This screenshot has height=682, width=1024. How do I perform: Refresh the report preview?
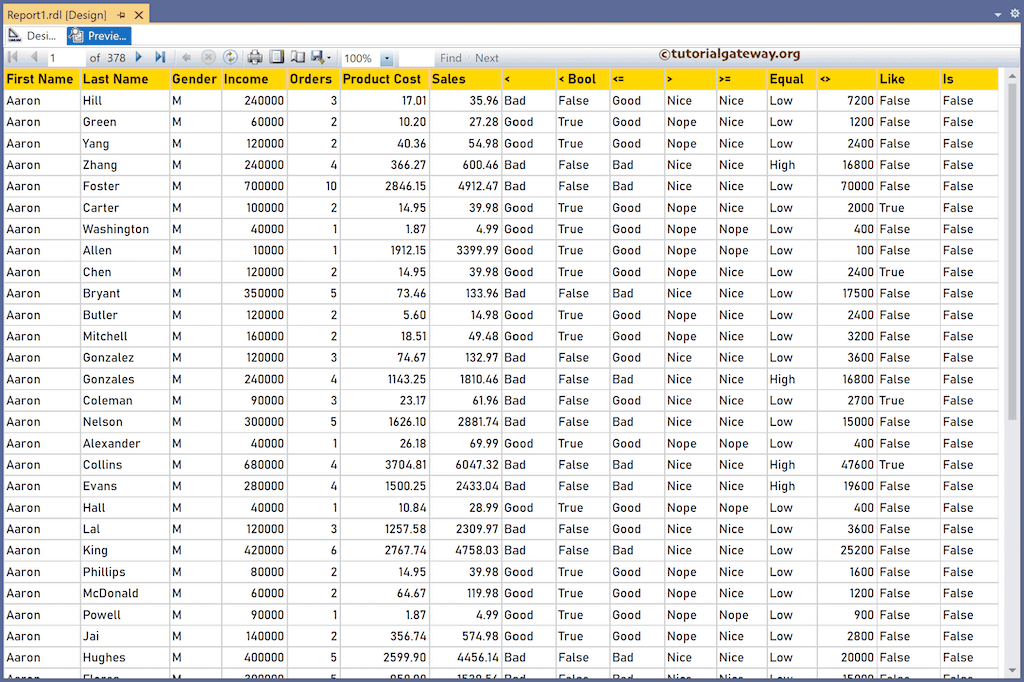click(230, 57)
